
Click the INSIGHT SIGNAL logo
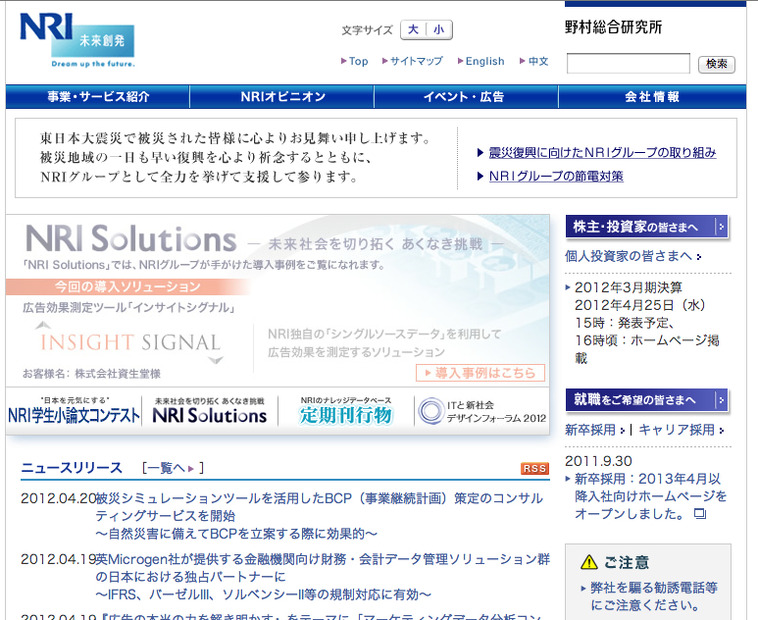point(131,343)
